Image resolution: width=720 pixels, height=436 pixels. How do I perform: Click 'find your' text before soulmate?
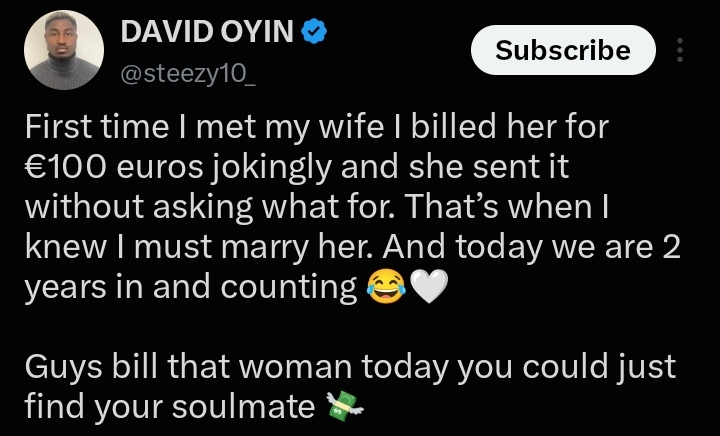pos(94,407)
